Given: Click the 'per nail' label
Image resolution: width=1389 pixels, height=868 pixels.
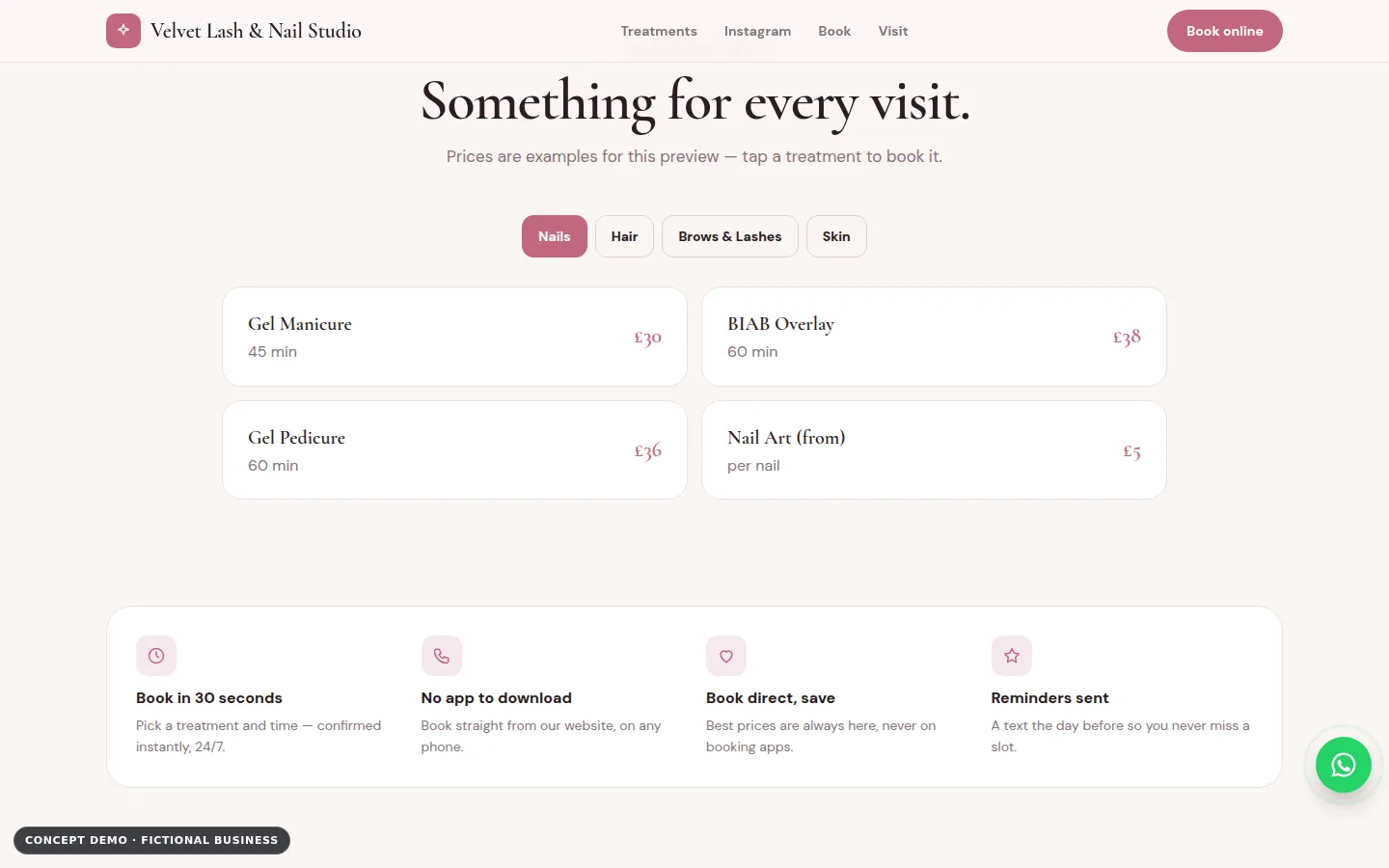Looking at the screenshot, I should click(x=753, y=466).
